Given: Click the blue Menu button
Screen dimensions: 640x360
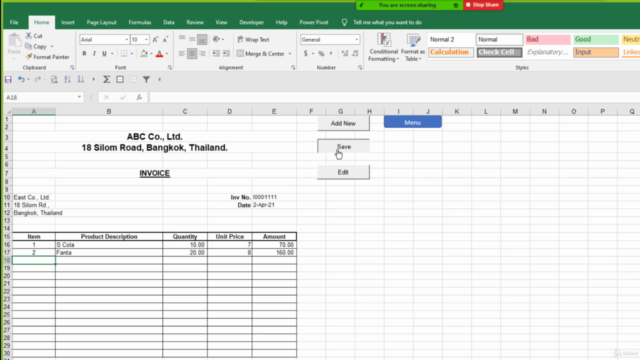Looking at the screenshot, I should click(413, 122).
